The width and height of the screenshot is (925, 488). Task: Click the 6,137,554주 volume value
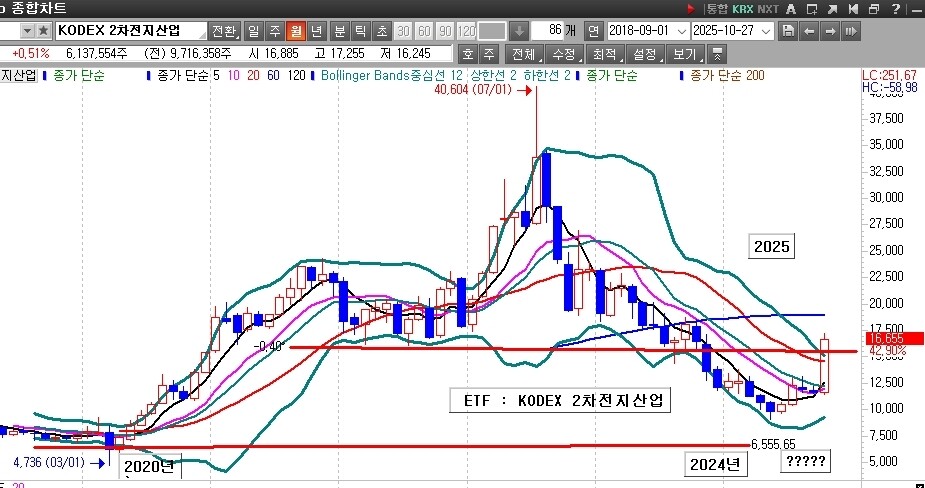pos(96,54)
